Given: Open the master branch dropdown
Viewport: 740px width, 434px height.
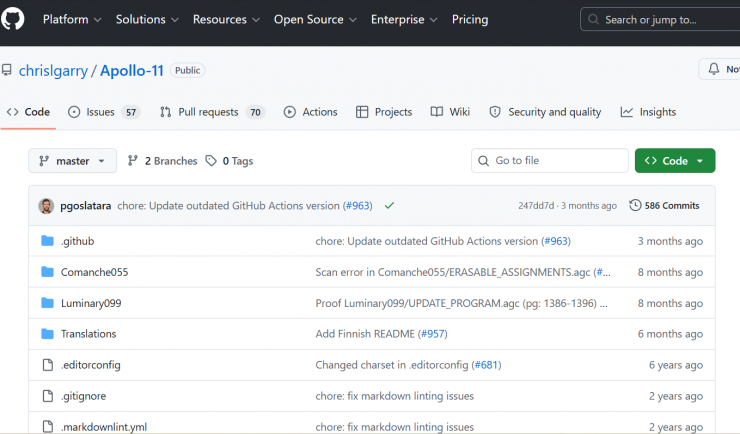Looking at the screenshot, I should 72,161.
